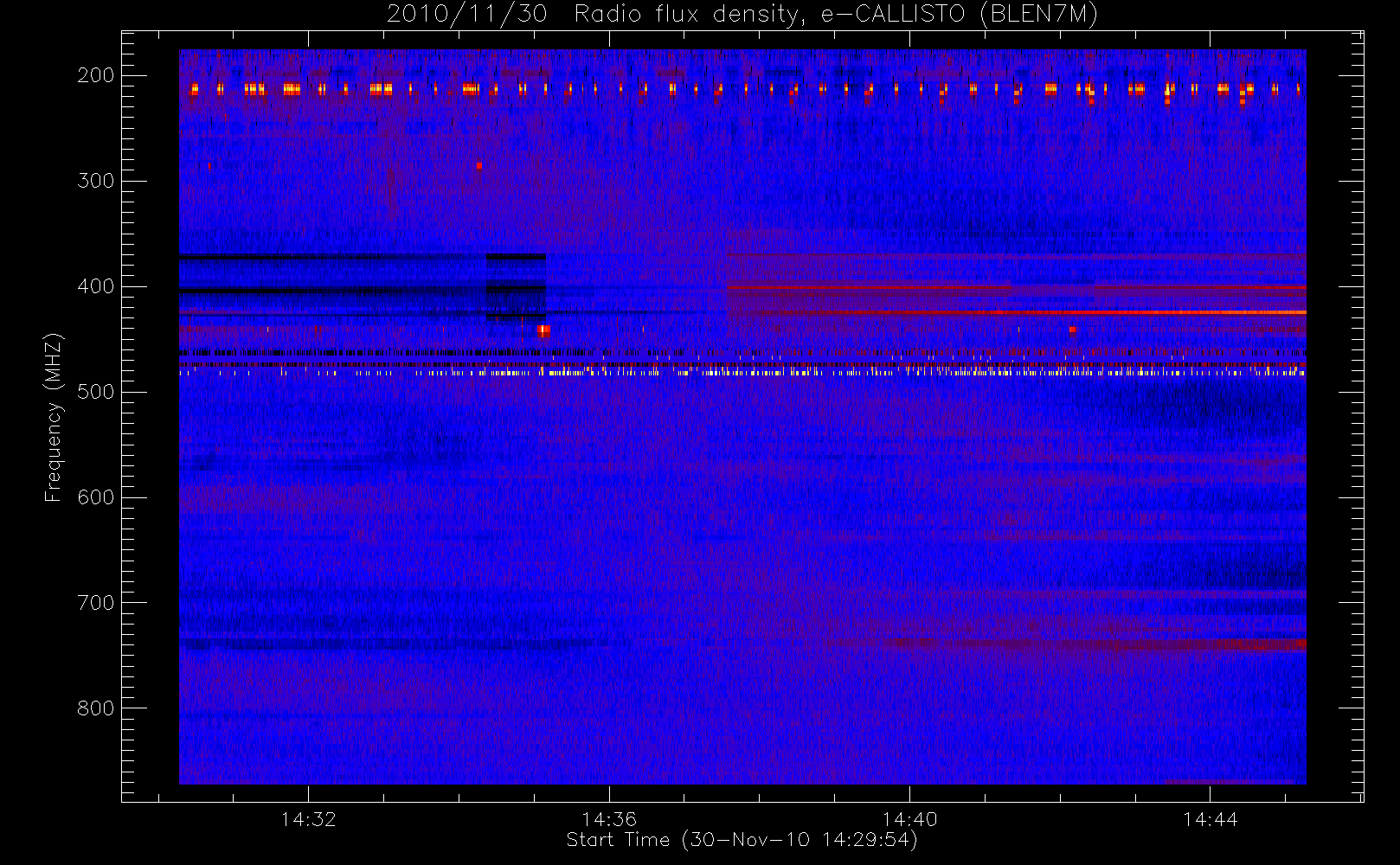
Task: Select the 500 frequency tick label
Action: pos(95,392)
